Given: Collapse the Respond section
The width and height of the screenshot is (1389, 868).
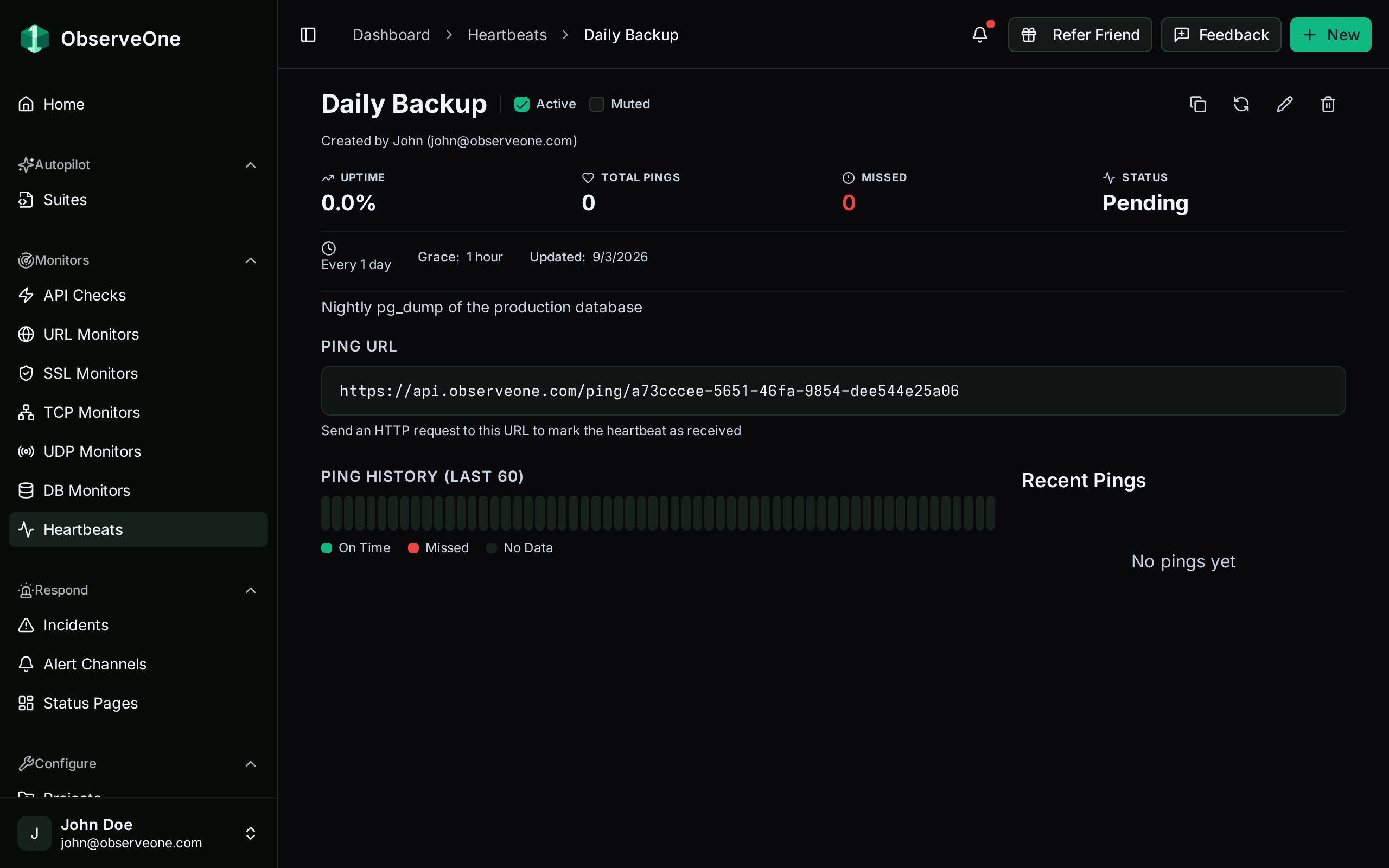Looking at the screenshot, I should click(x=251, y=590).
